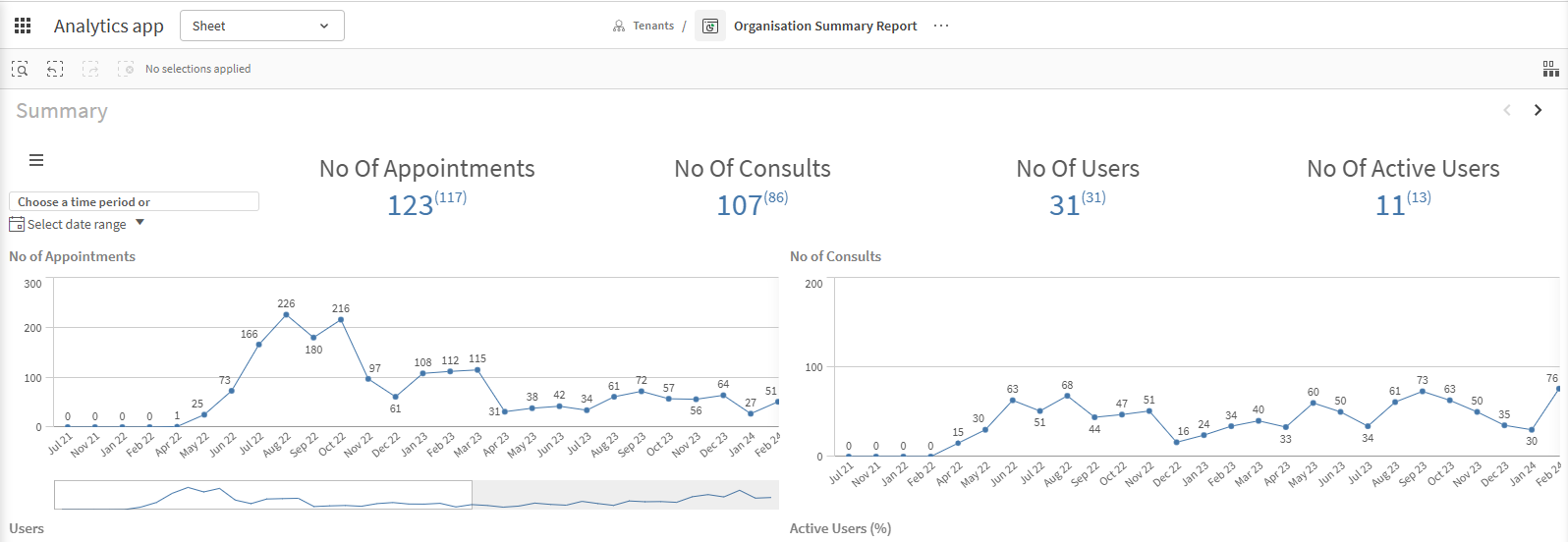Open the Tenants breadcrumb link
1568x542 pixels.
click(644, 26)
